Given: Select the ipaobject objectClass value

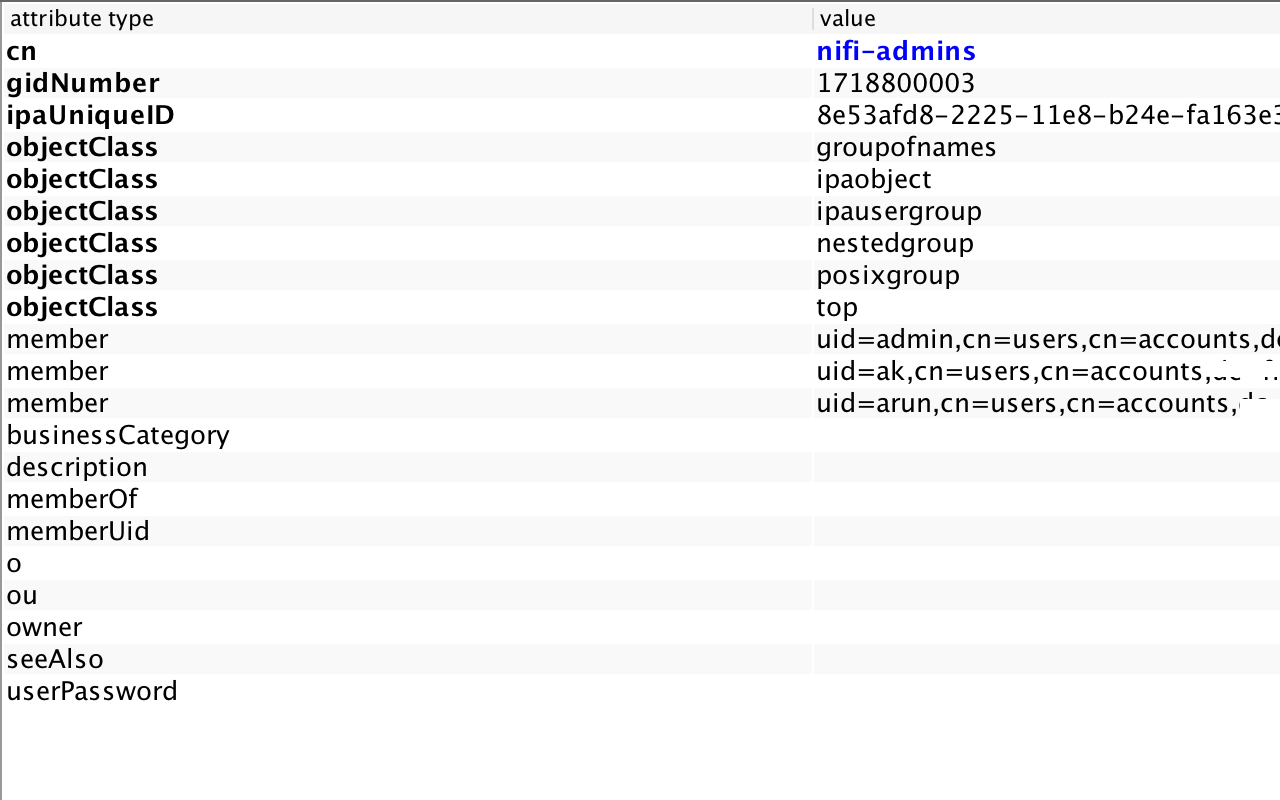Looking at the screenshot, I should (x=873, y=179).
